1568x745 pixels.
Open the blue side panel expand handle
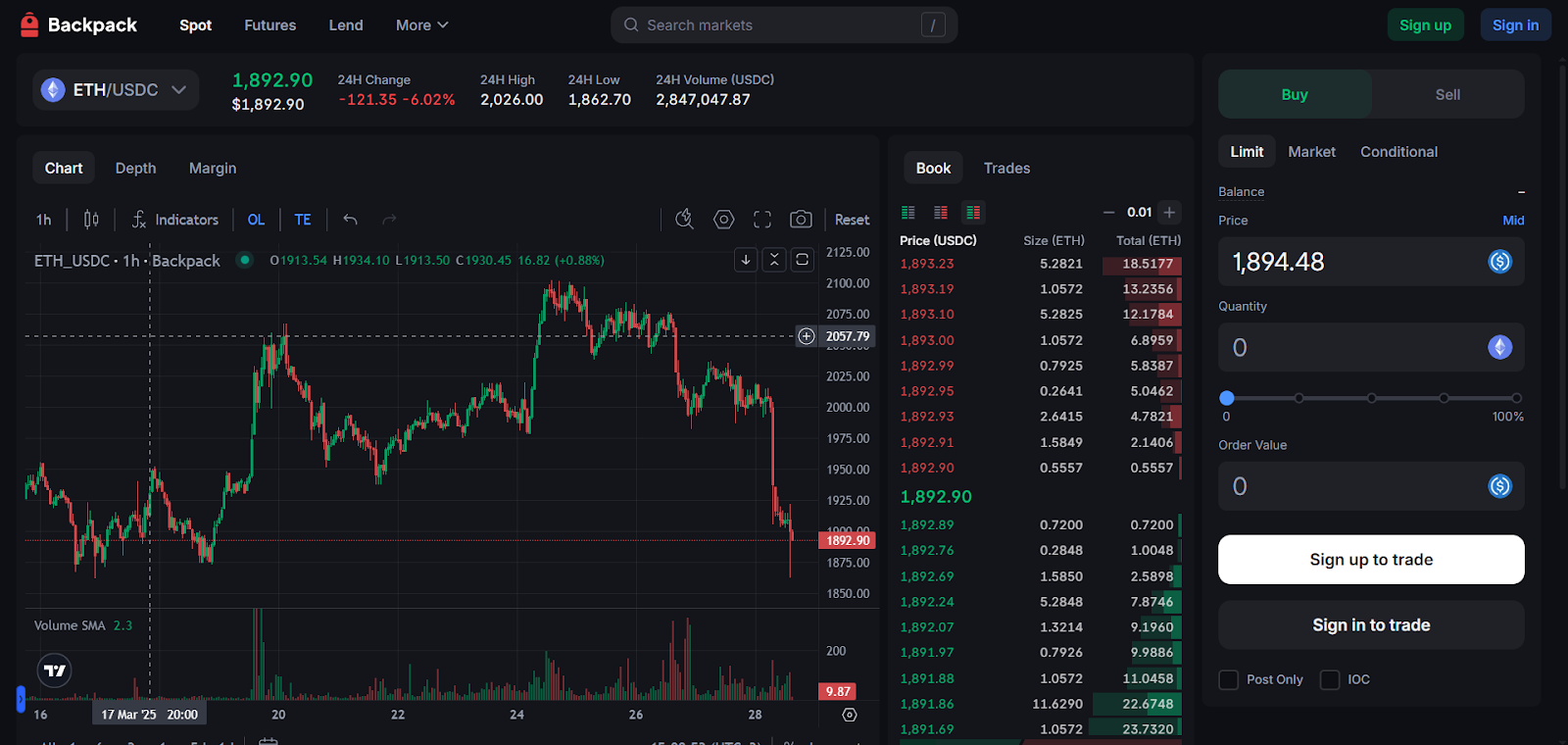point(21,699)
